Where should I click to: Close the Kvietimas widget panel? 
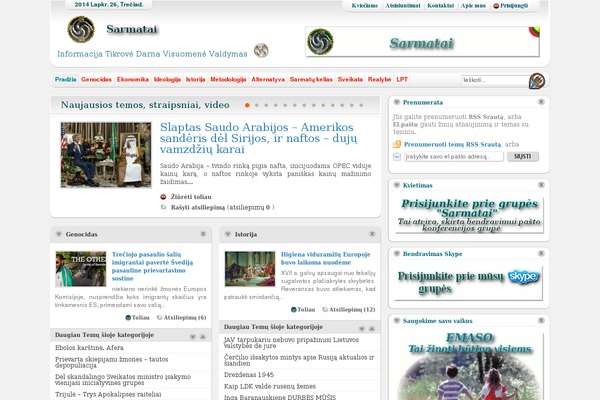point(540,185)
